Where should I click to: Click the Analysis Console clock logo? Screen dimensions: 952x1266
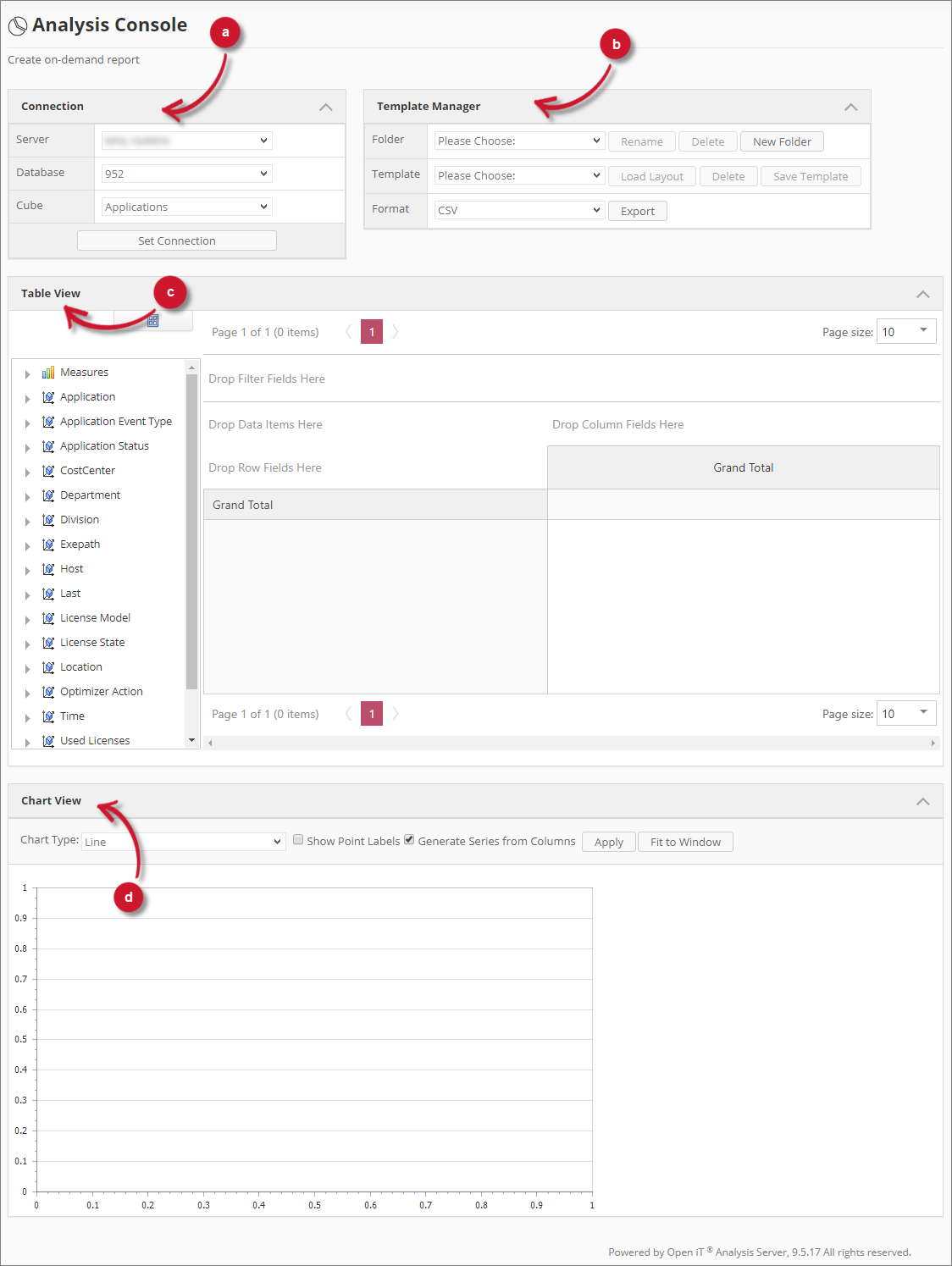click(x=18, y=25)
